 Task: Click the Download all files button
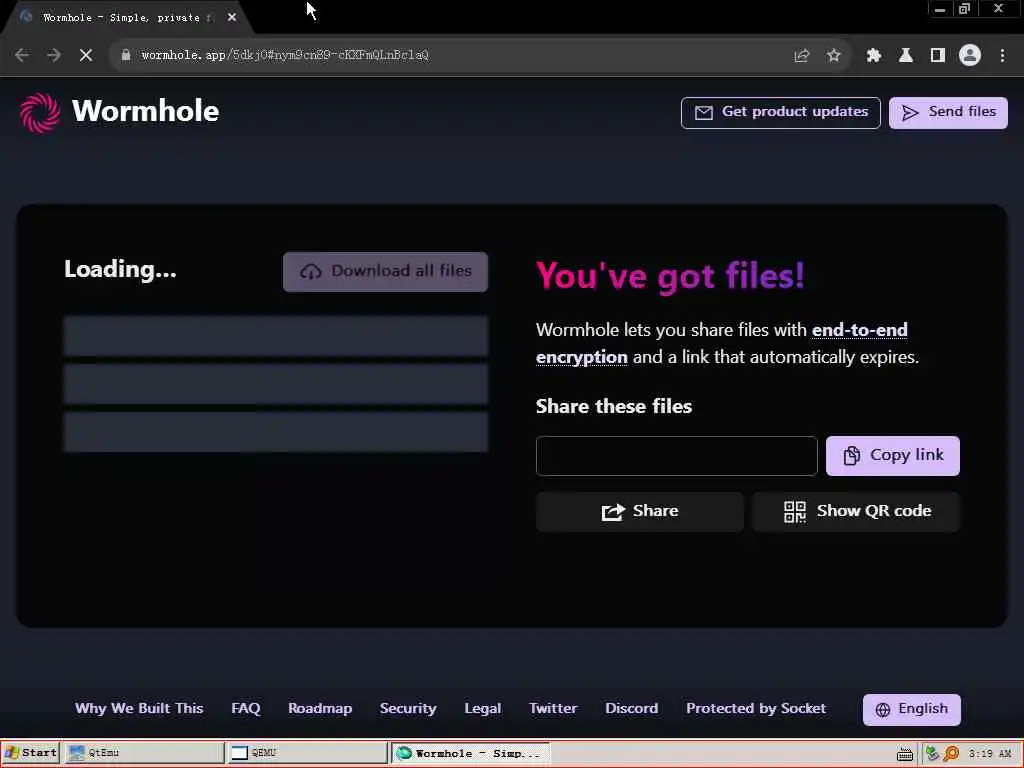coord(385,272)
